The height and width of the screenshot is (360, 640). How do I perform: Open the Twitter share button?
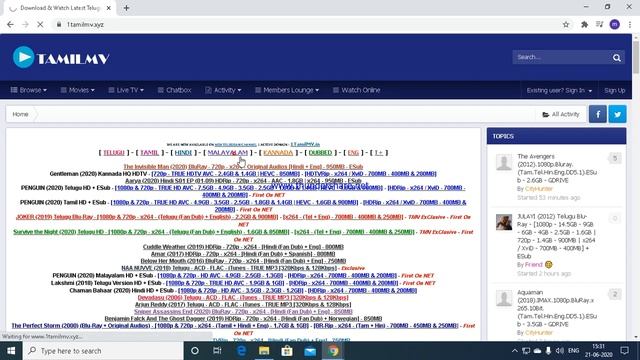pos(617,114)
